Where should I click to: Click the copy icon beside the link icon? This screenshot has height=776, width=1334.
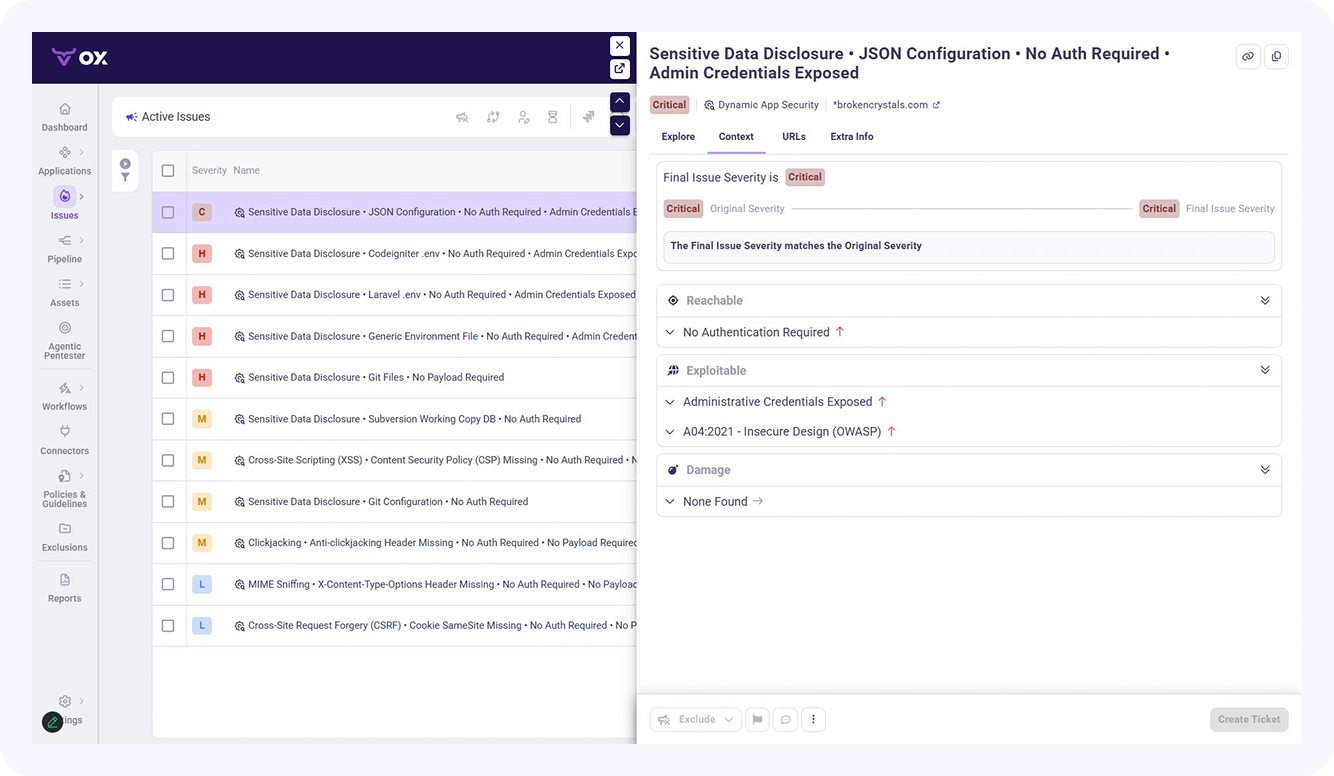1276,57
